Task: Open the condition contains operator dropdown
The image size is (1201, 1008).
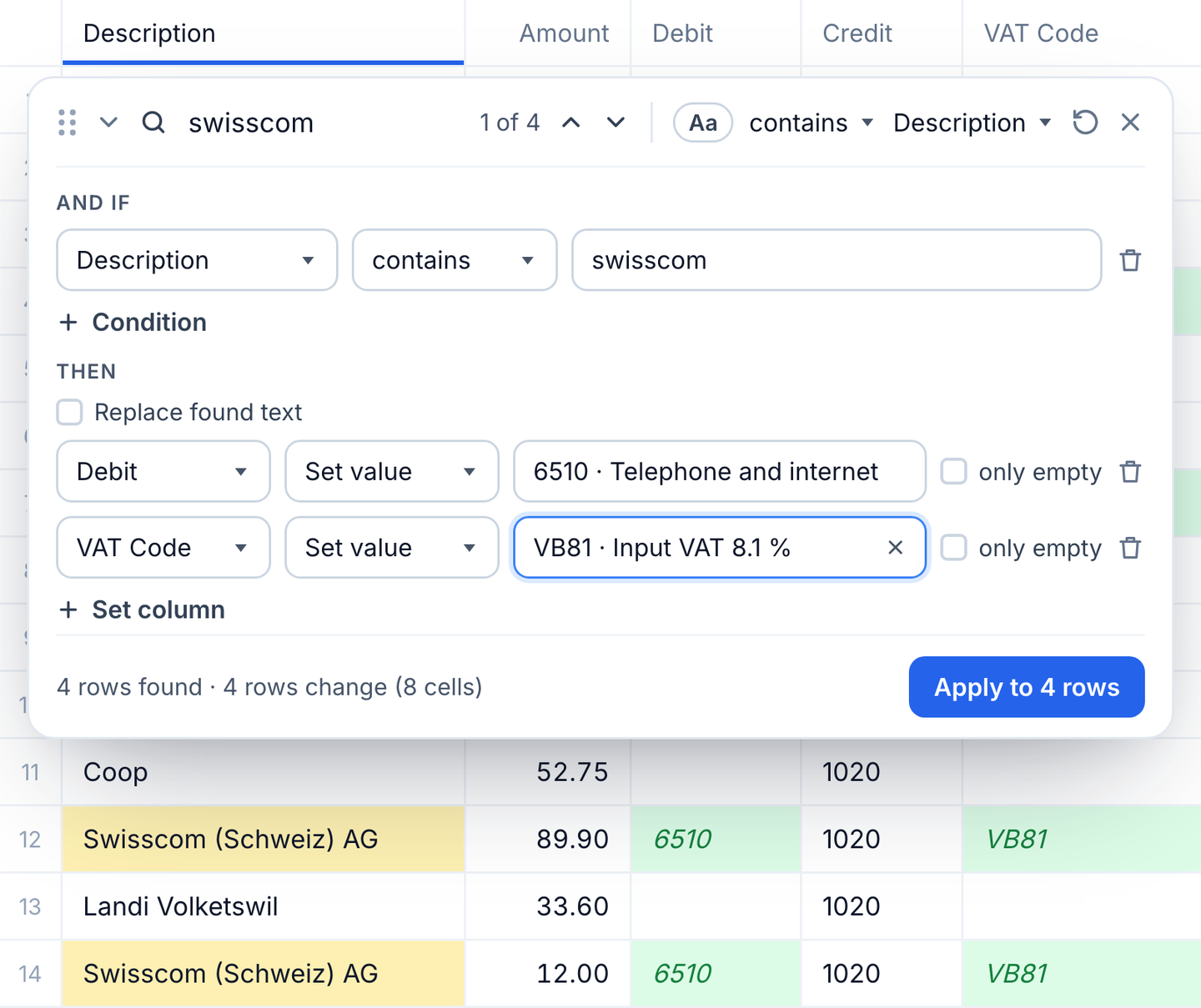Action: coord(455,260)
